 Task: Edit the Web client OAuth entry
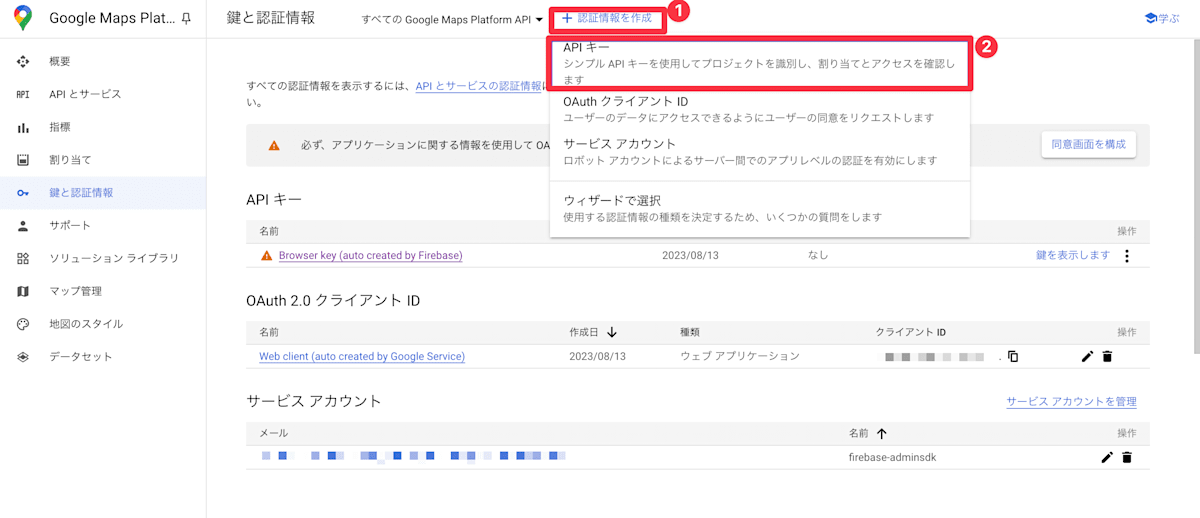(x=1088, y=356)
